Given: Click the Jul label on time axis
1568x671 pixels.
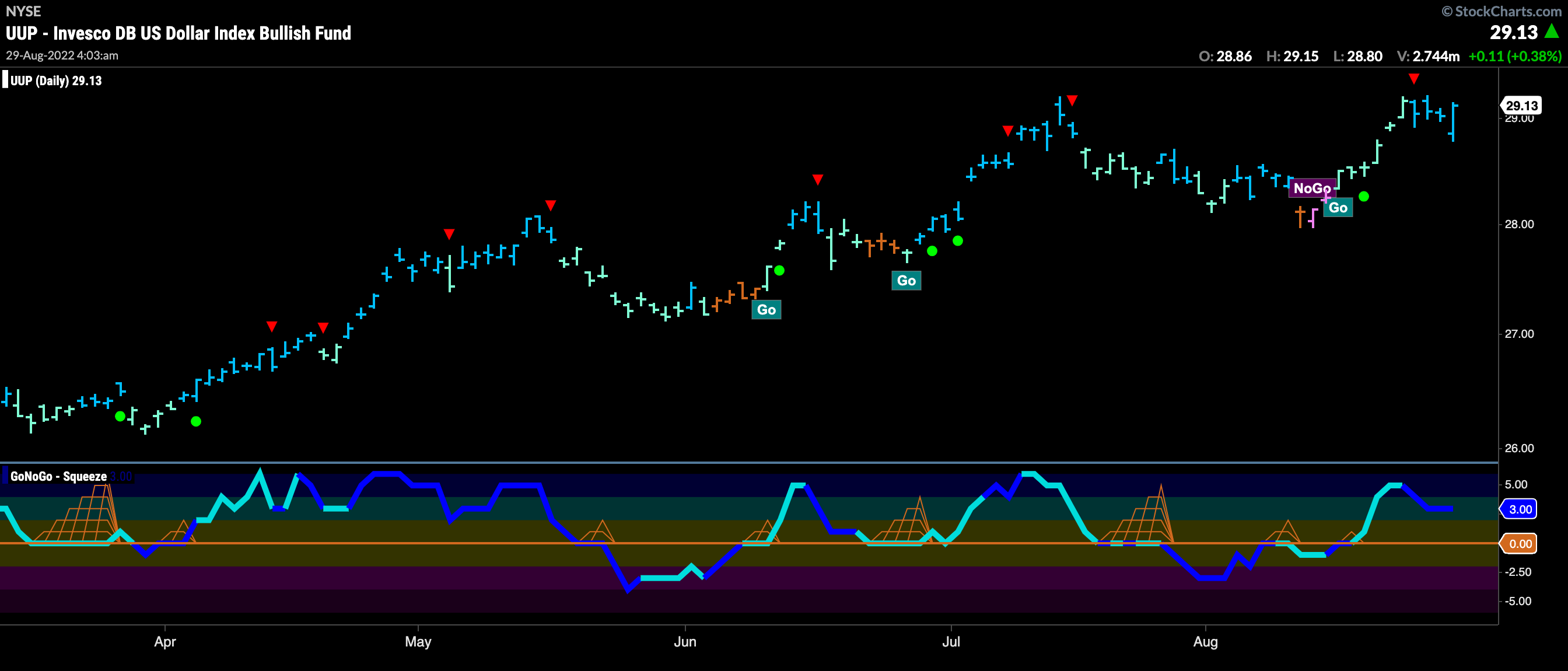Looking at the screenshot, I should click(x=951, y=641).
